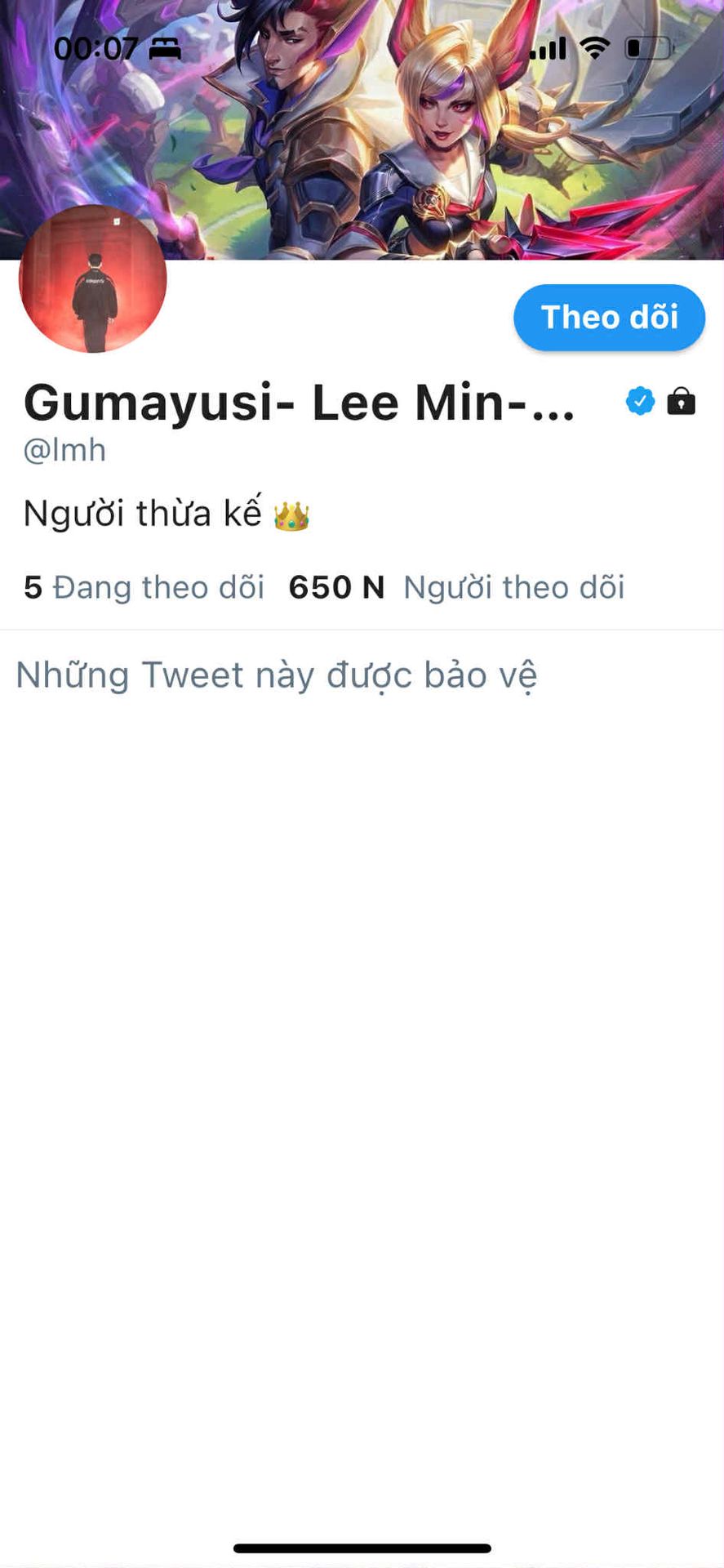Tap the home indicator bar at bottom
The image size is (724, 1568).
pyautogui.click(x=362, y=1548)
